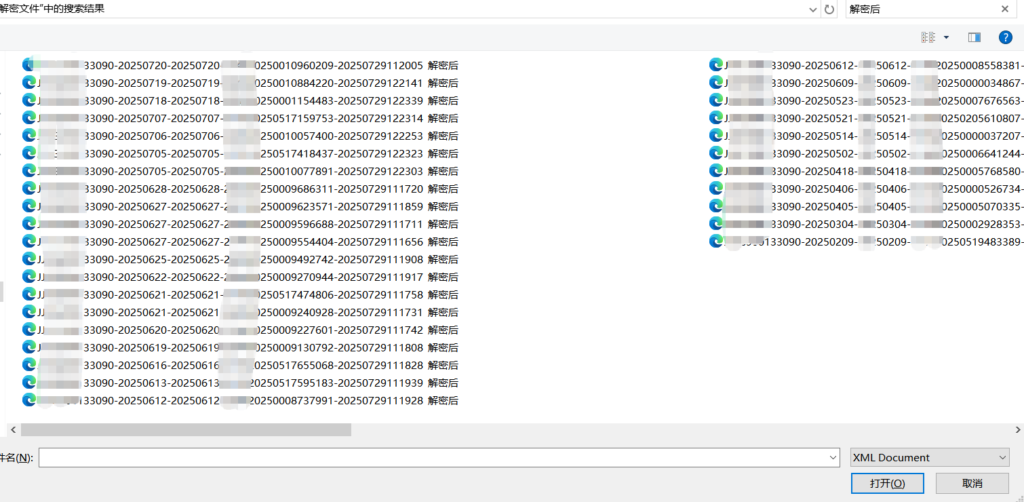Toggle the preview pane icon
Image resolution: width=1024 pixels, height=502 pixels.
(x=974, y=37)
